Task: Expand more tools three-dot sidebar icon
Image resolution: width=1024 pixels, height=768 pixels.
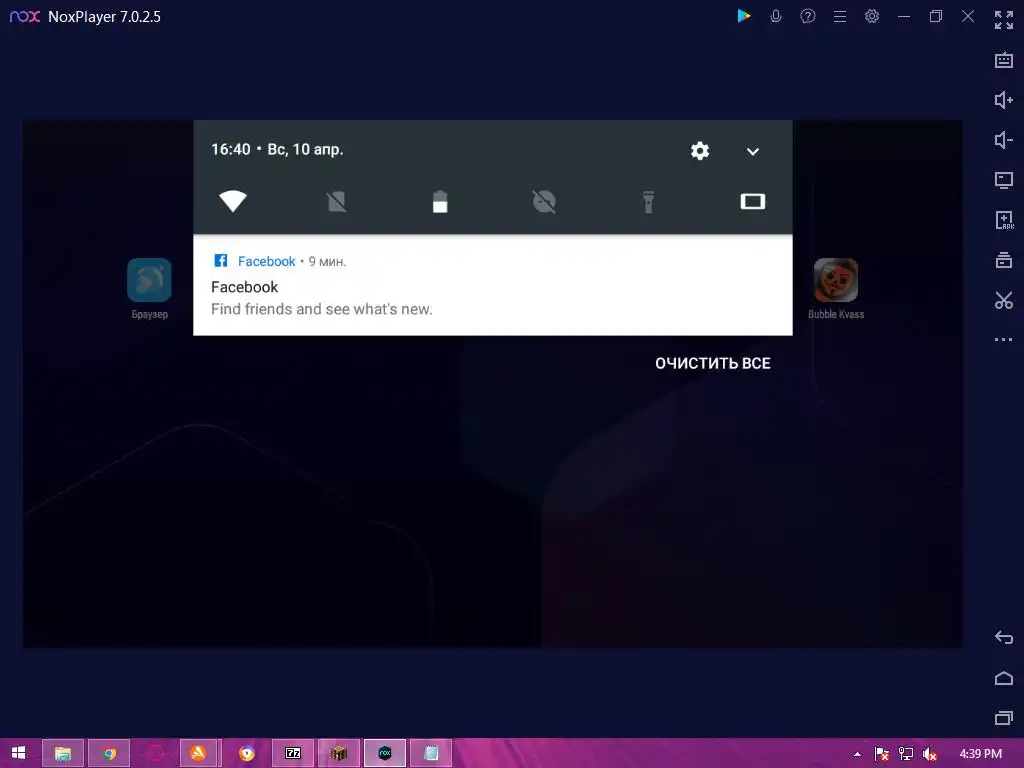Action: (x=1004, y=340)
